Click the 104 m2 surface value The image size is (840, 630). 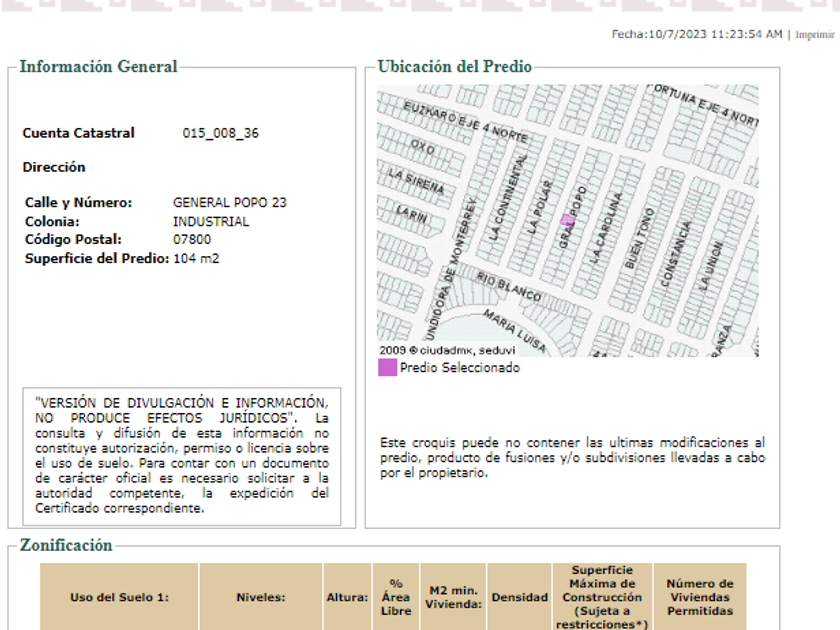[196, 258]
